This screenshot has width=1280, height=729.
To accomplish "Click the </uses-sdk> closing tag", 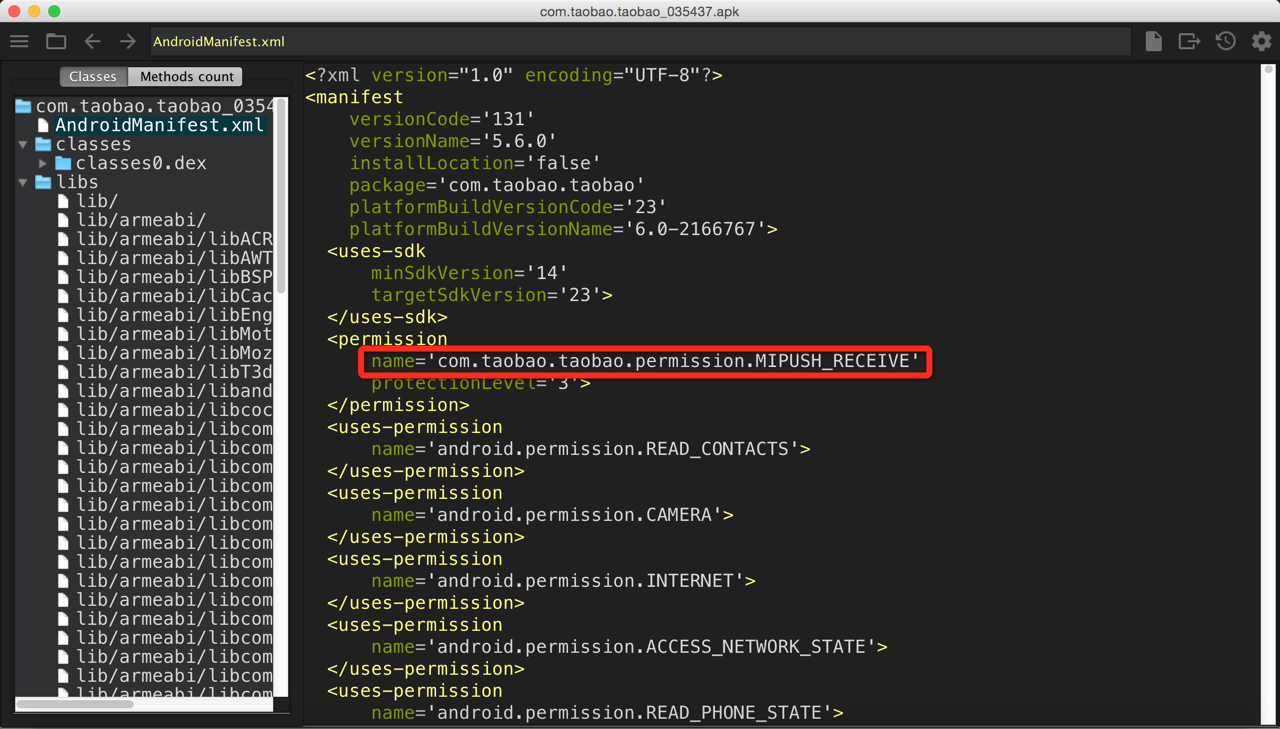I will pos(388,317).
